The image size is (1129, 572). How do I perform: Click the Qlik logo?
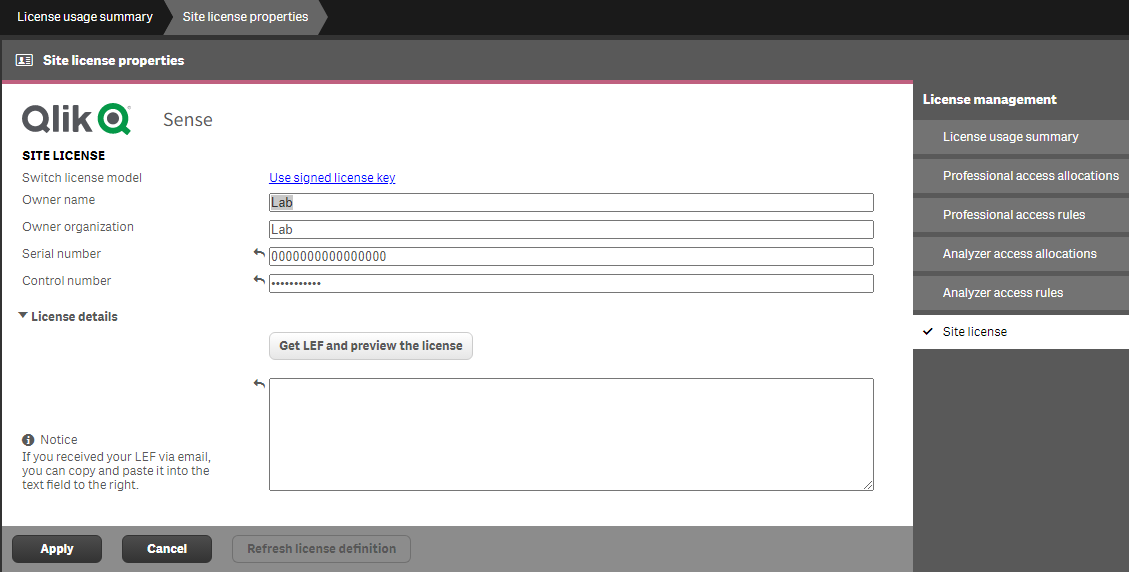(76, 119)
